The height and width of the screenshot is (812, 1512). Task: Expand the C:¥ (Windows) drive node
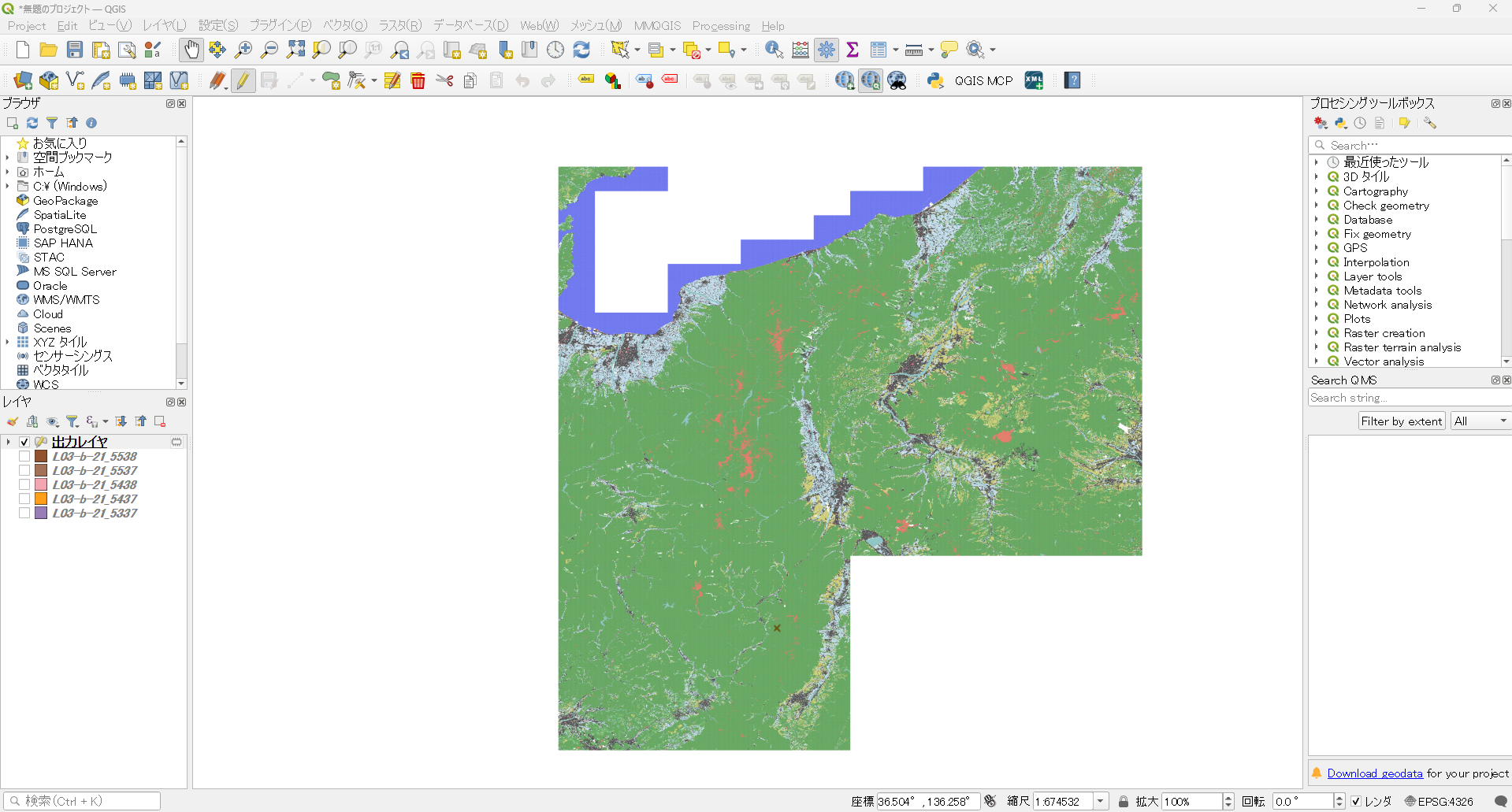point(8,186)
